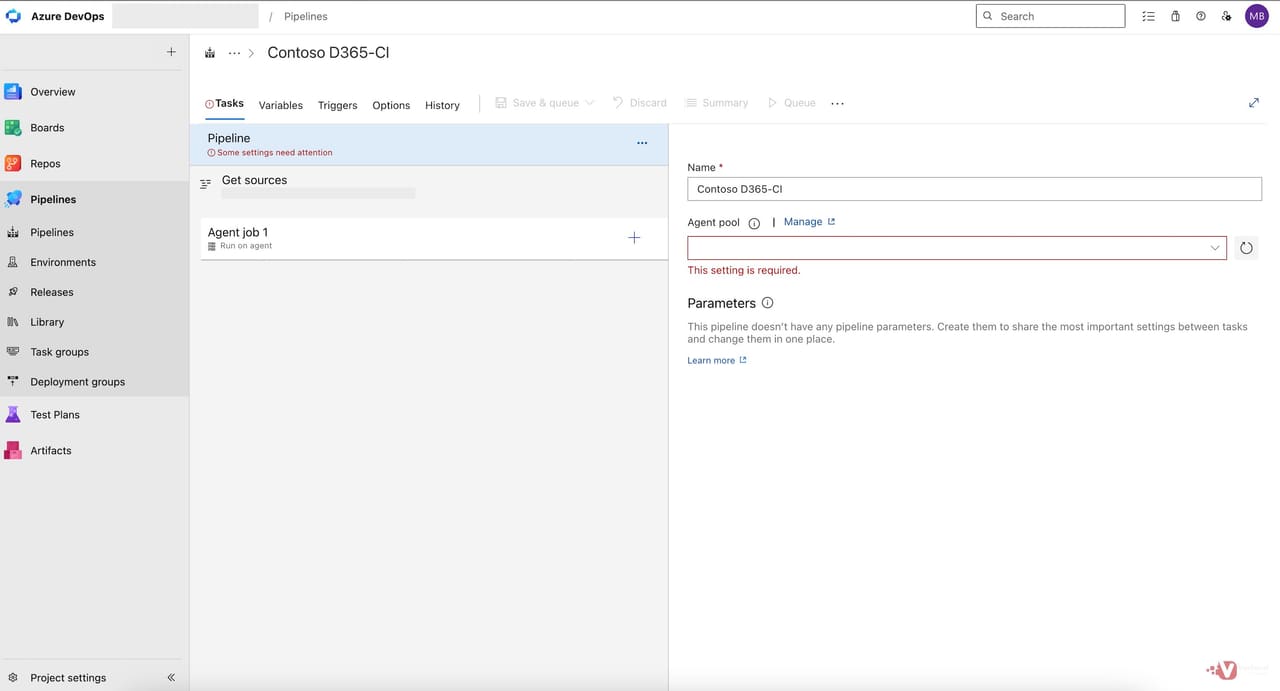This screenshot has width=1280, height=691.
Task: Open the work items list icon in header
Action: click(x=1148, y=16)
